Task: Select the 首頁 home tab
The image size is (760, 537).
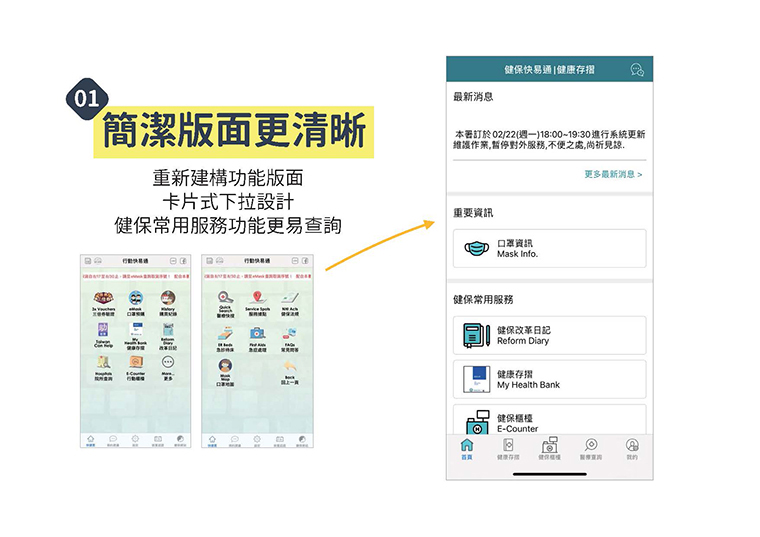Action: [467, 449]
